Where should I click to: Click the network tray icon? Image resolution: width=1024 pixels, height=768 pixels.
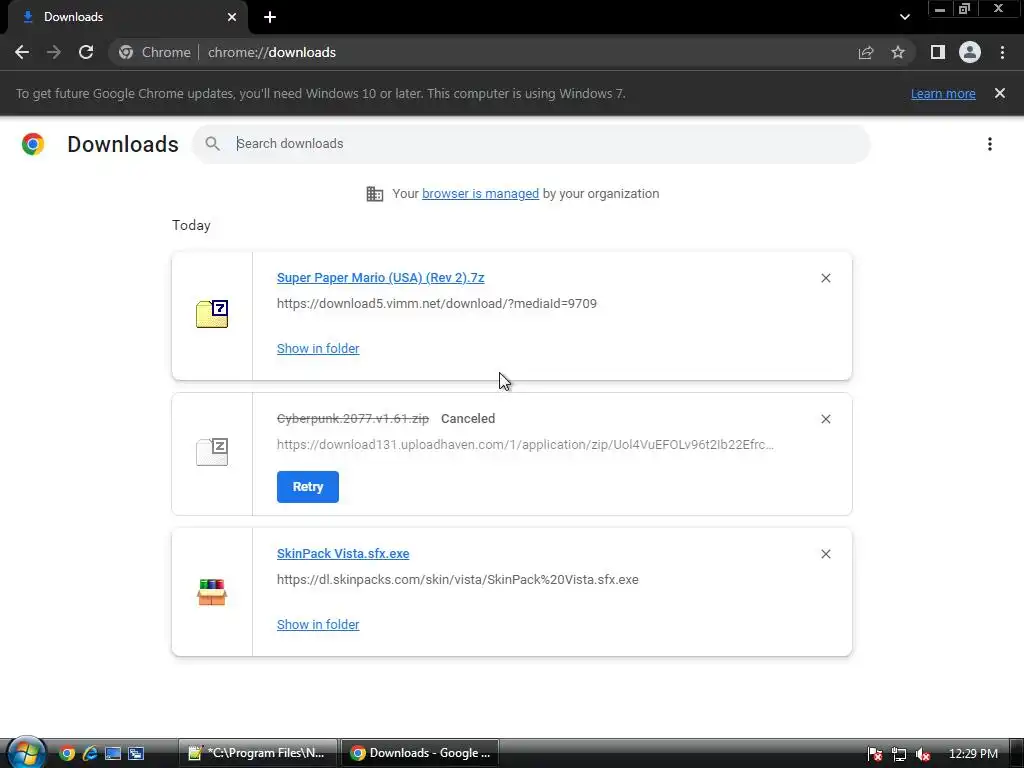[899, 754]
